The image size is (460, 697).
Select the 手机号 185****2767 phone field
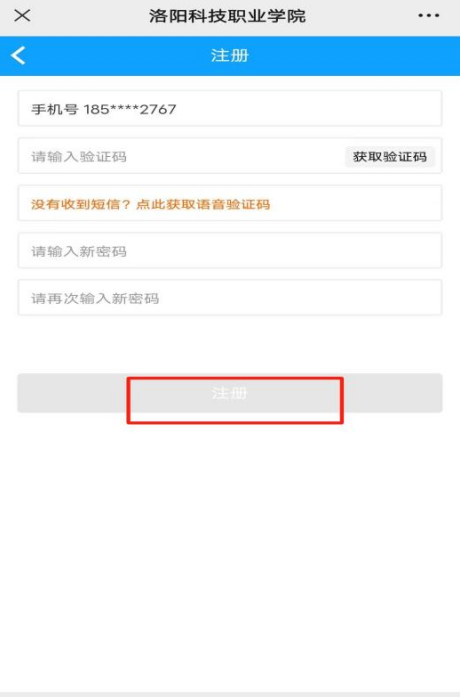[x=230, y=108]
